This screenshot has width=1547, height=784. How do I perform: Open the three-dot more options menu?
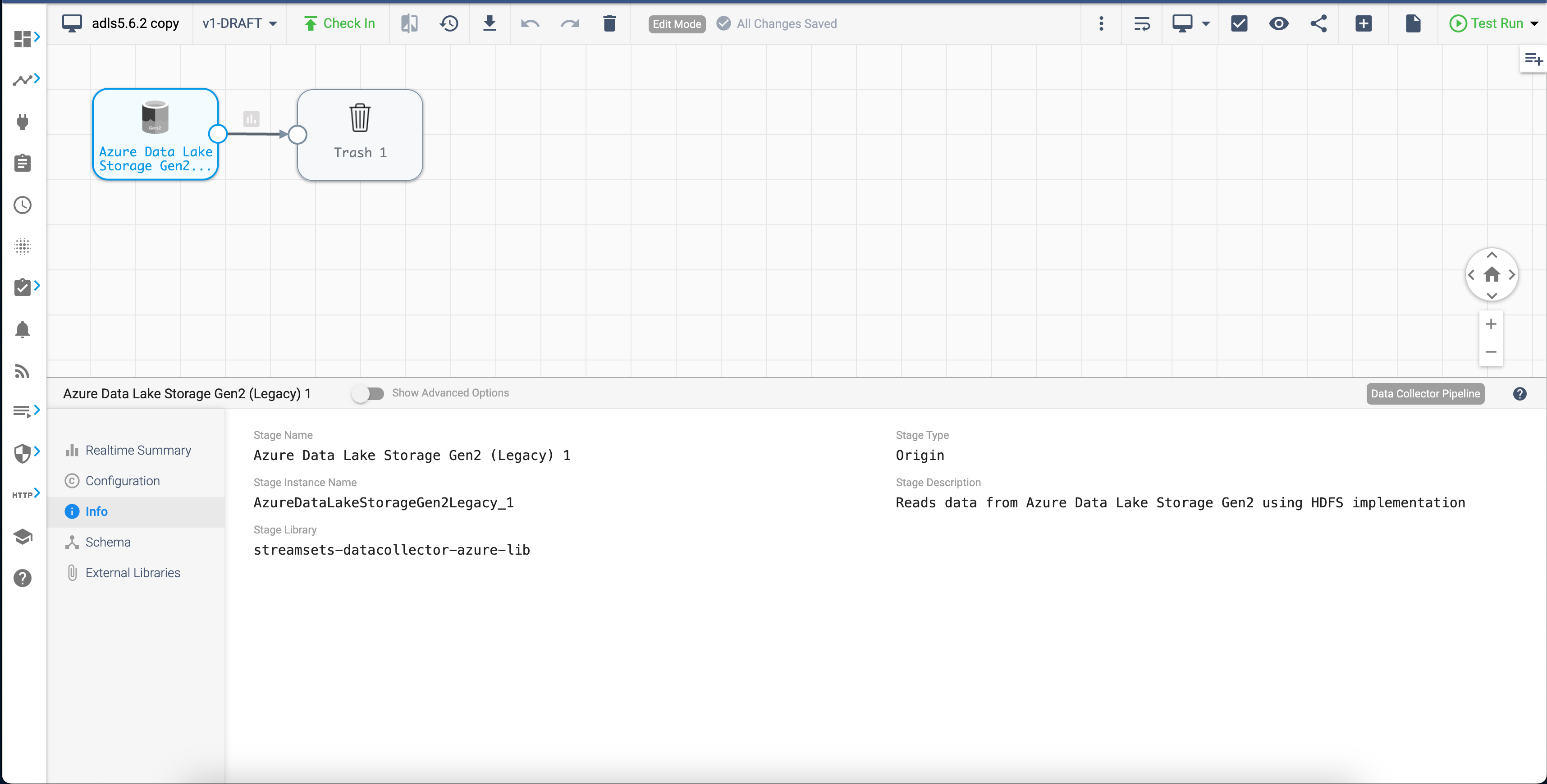click(x=1101, y=23)
